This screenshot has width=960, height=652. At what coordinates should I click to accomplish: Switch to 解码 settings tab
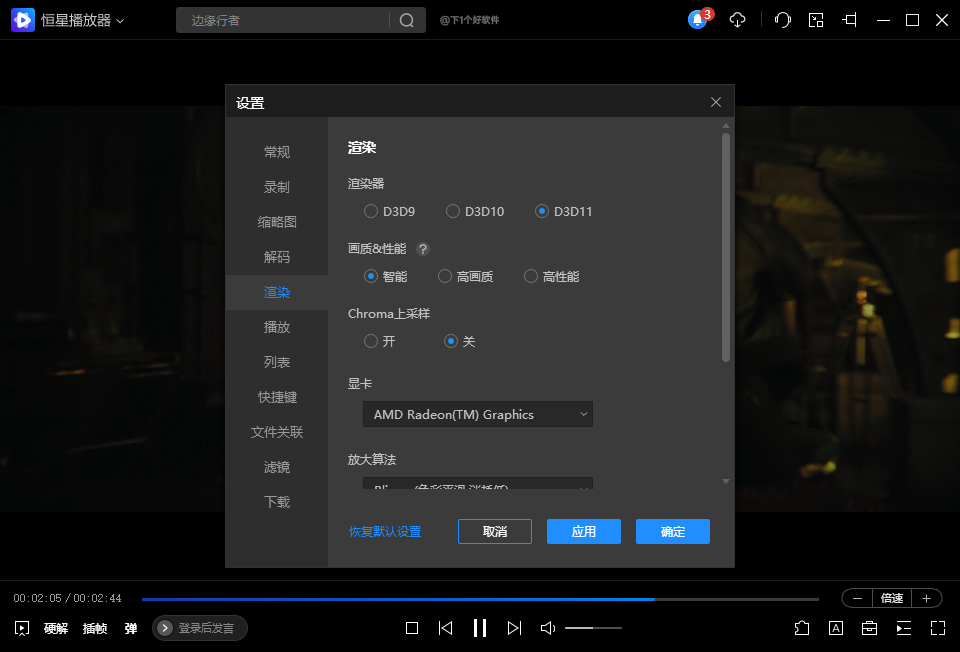[x=277, y=257]
